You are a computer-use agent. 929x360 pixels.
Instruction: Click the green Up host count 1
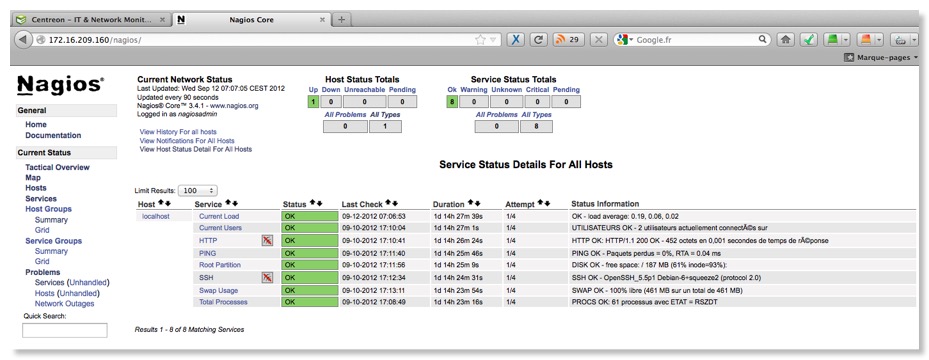pos(313,102)
